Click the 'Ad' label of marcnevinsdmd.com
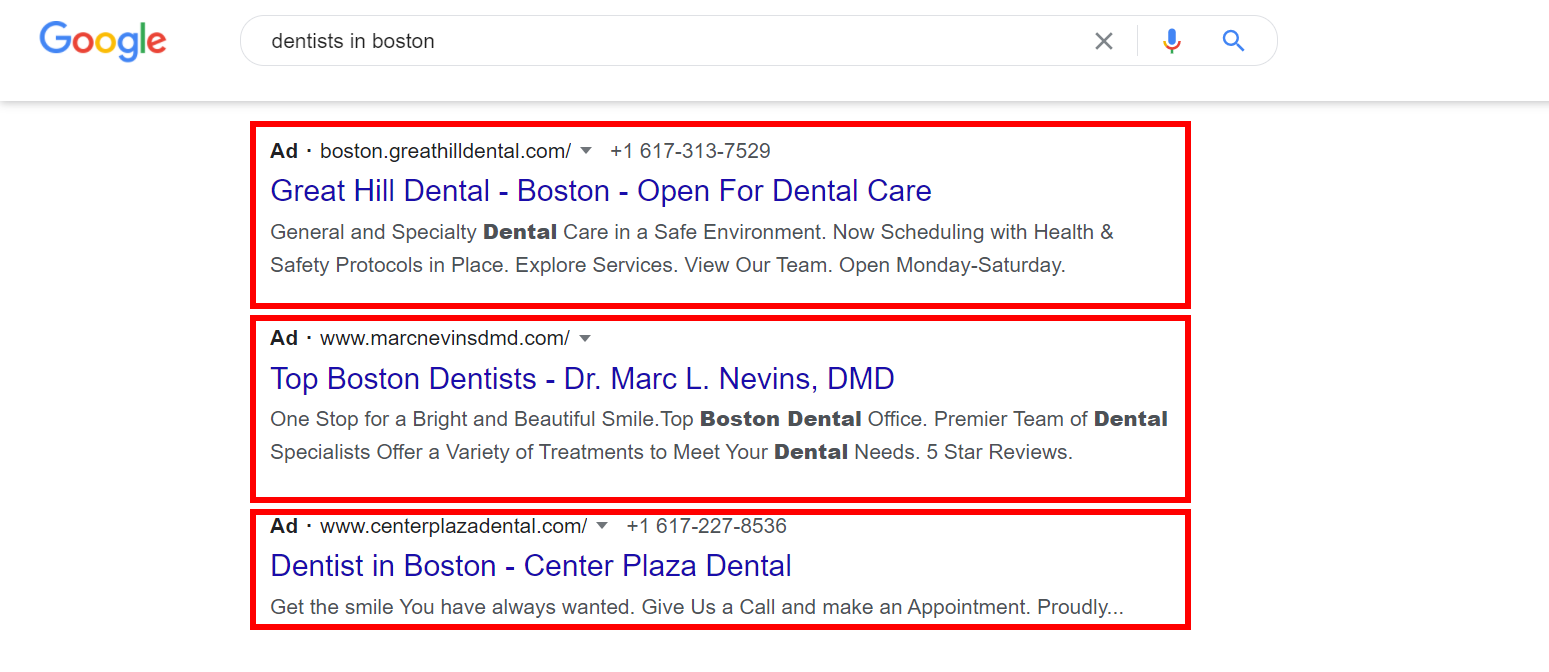This screenshot has width=1549, height=672. point(284,338)
